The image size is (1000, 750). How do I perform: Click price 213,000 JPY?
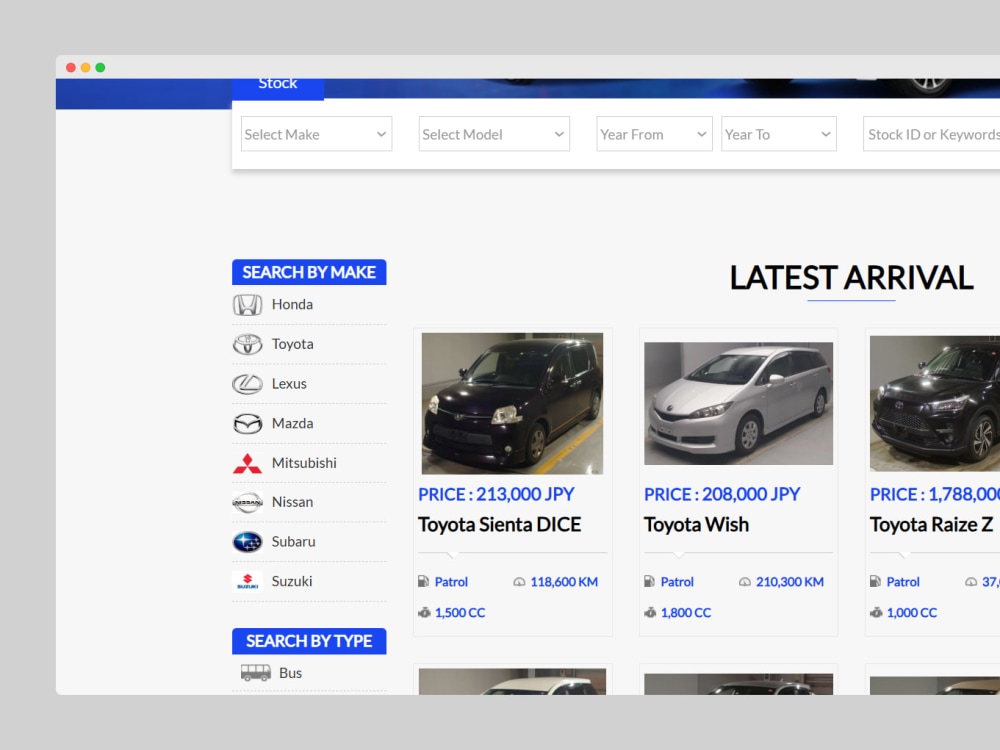[496, 494]
